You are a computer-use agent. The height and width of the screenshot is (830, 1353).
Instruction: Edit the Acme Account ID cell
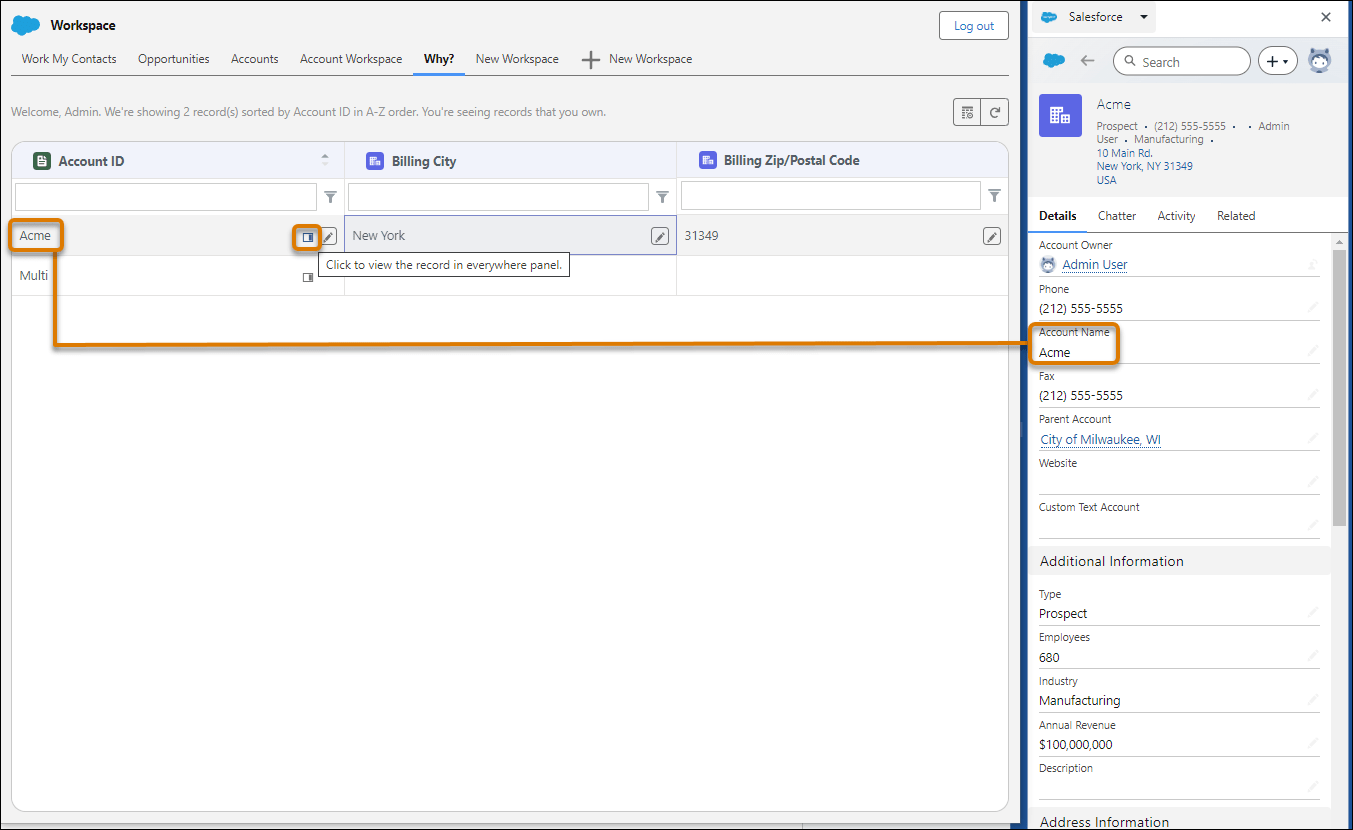click(x=329, y=237)
